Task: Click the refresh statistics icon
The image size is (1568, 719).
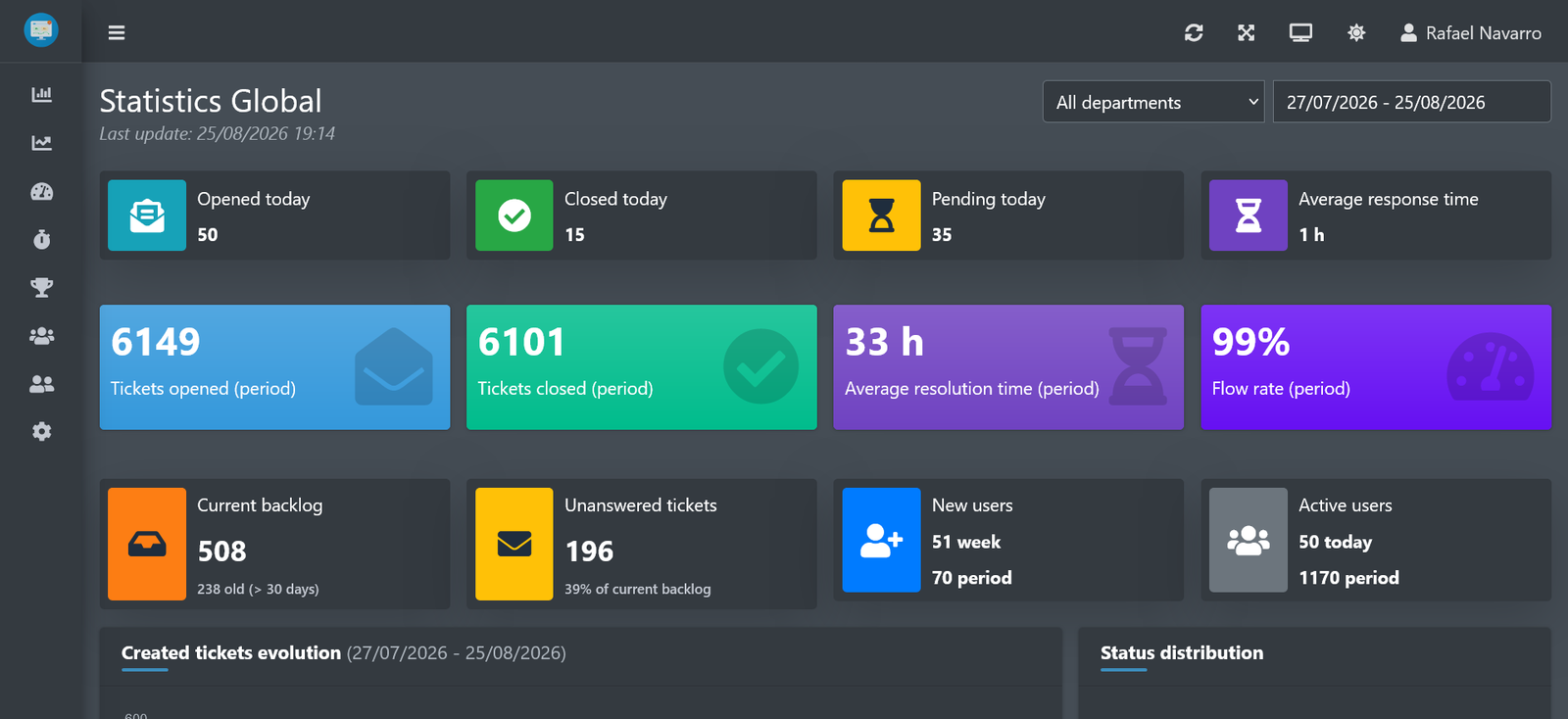Action: 1194,33
